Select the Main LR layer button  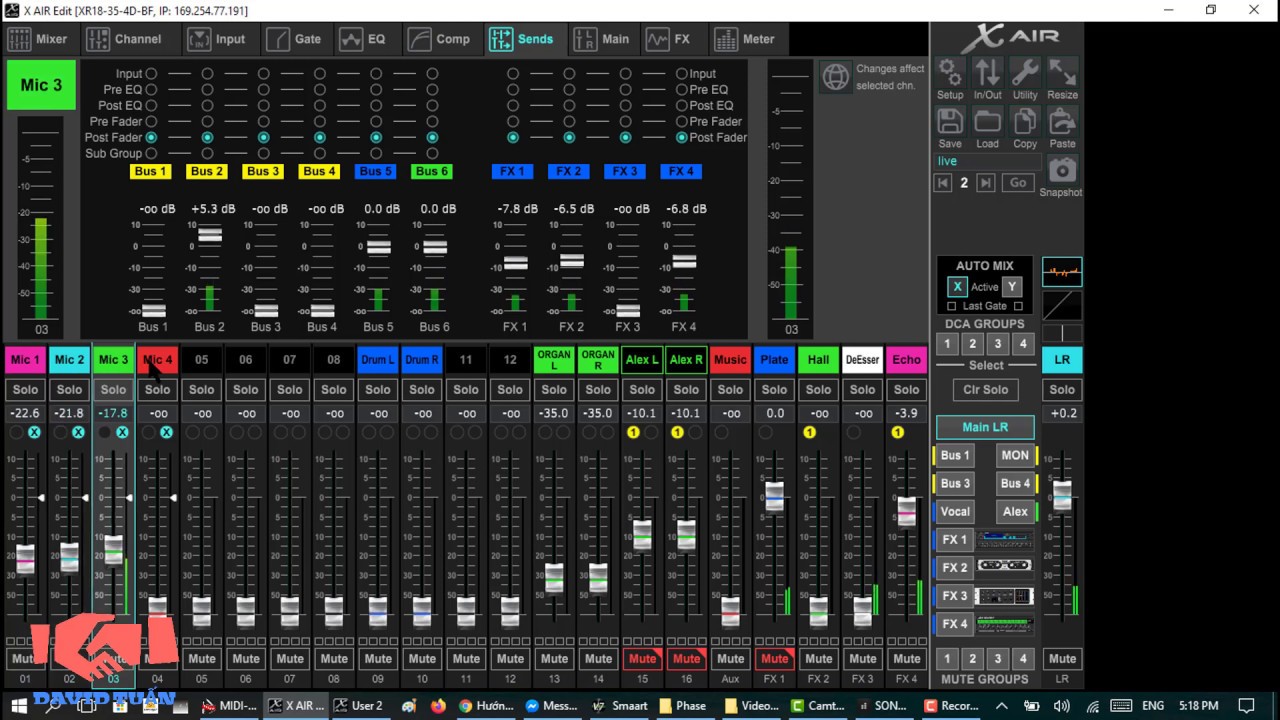(x=985, y=427)
